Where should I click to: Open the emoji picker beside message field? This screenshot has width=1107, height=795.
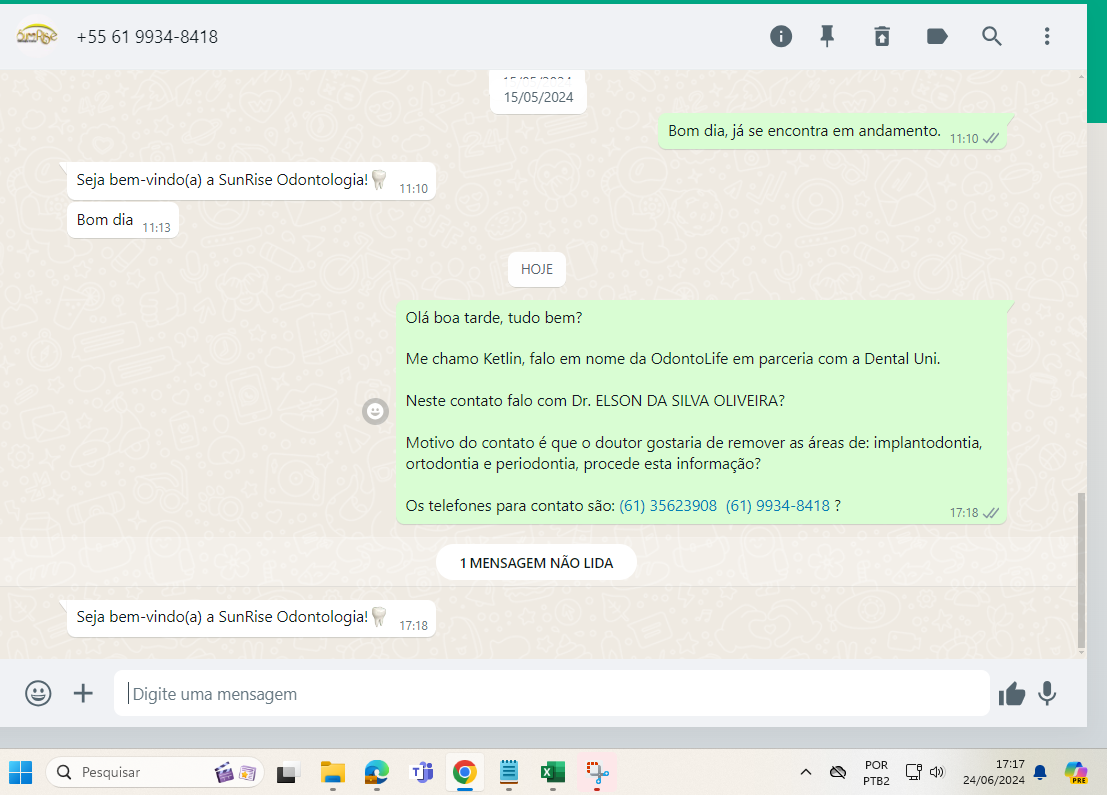point(38,693)
